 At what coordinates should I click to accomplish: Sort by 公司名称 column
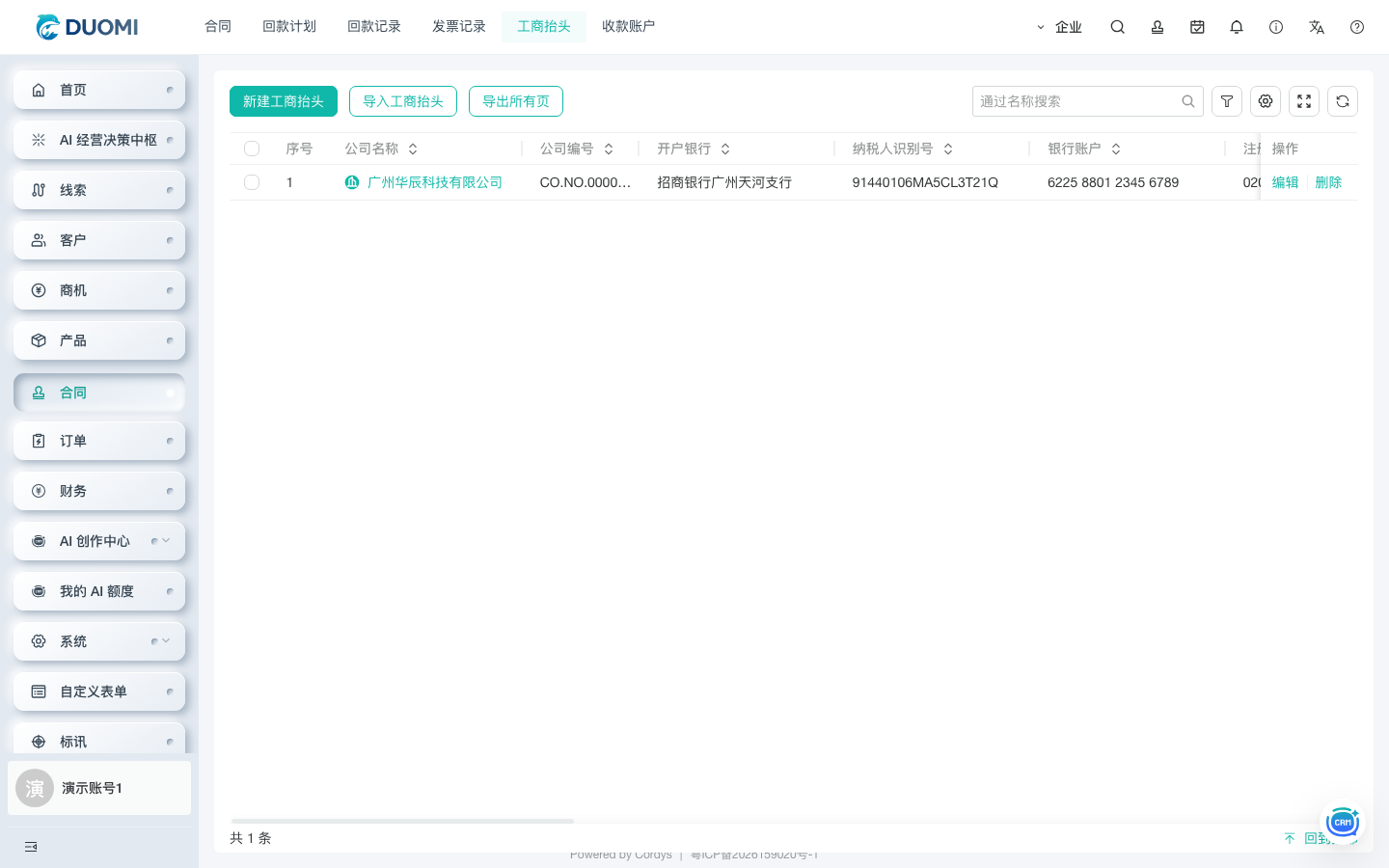point(413,149)
